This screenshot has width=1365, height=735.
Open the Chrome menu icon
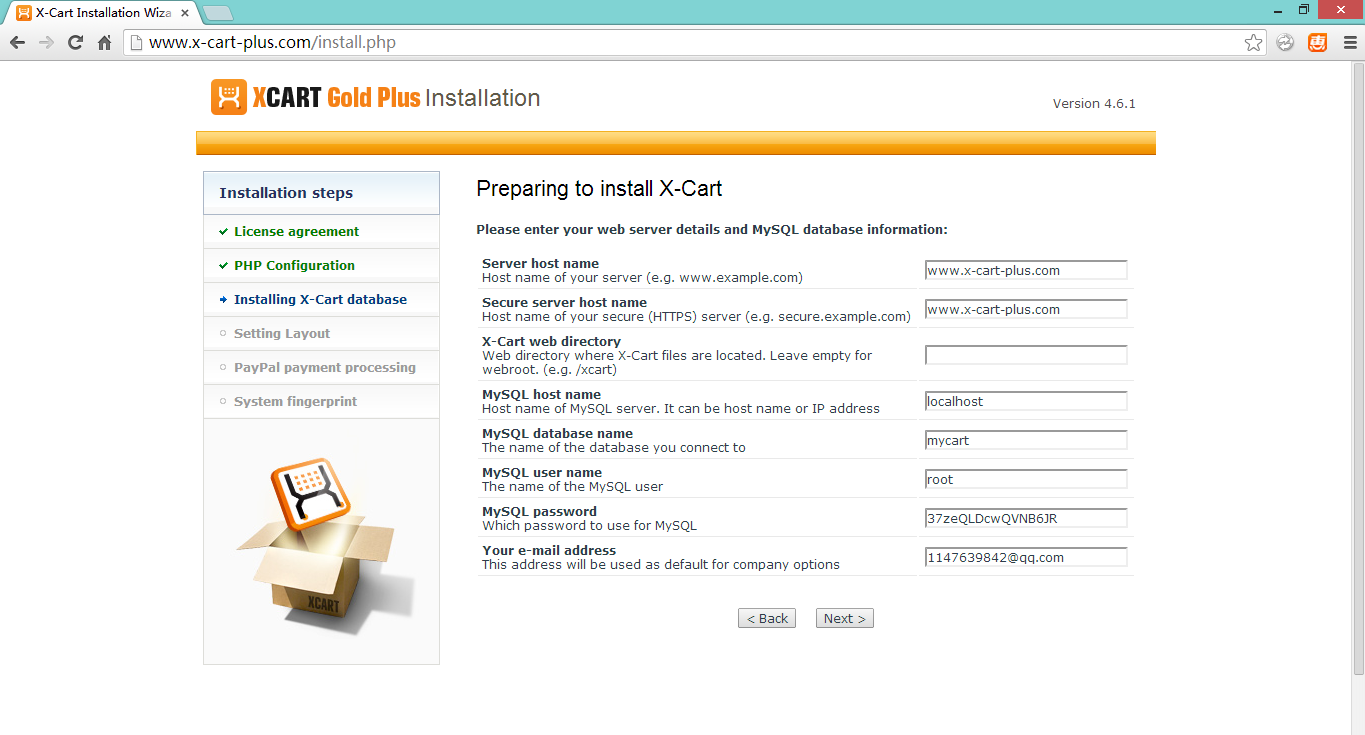click(1347, 42)
